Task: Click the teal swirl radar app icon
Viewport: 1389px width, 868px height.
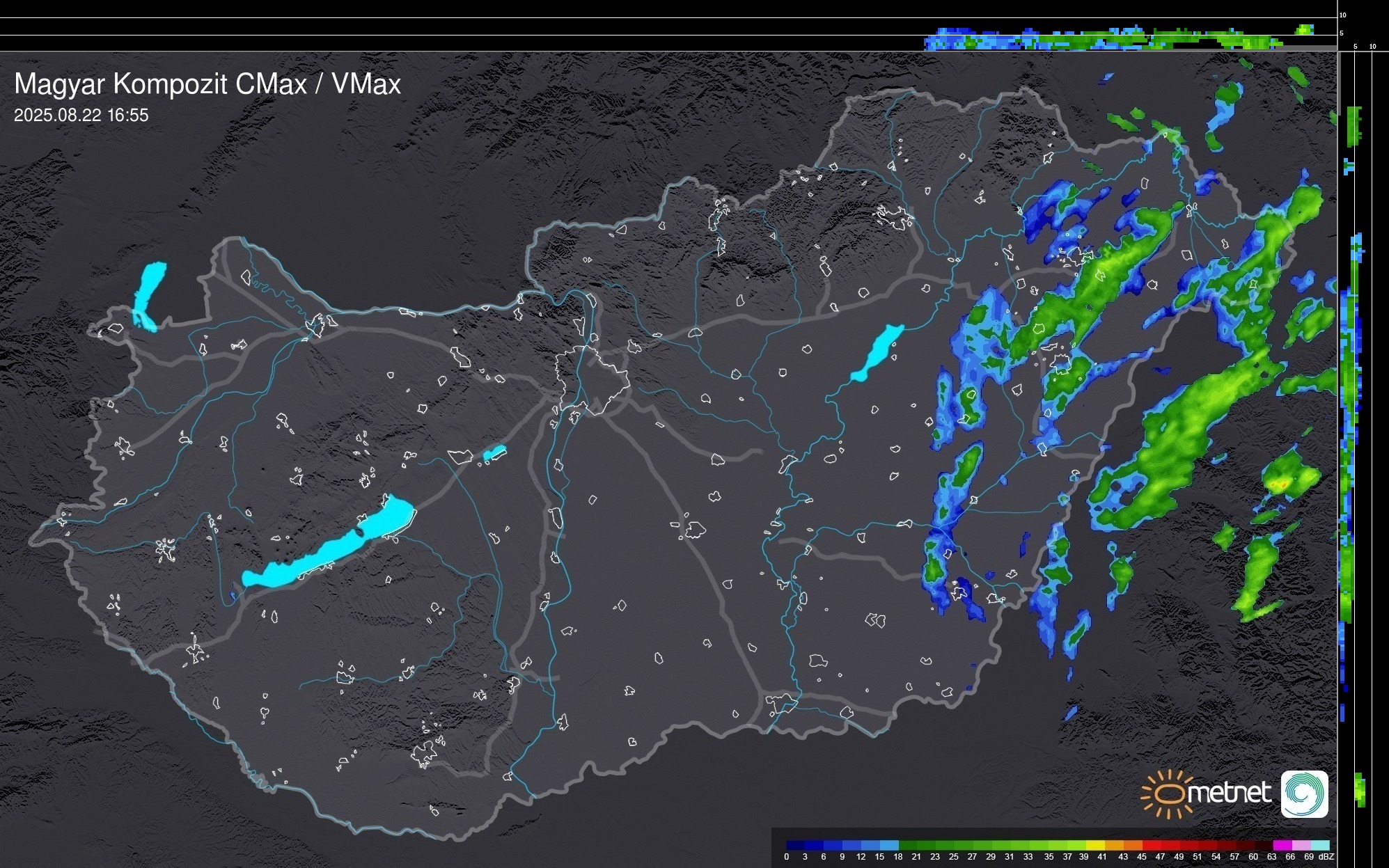Action: [1304, 794]
